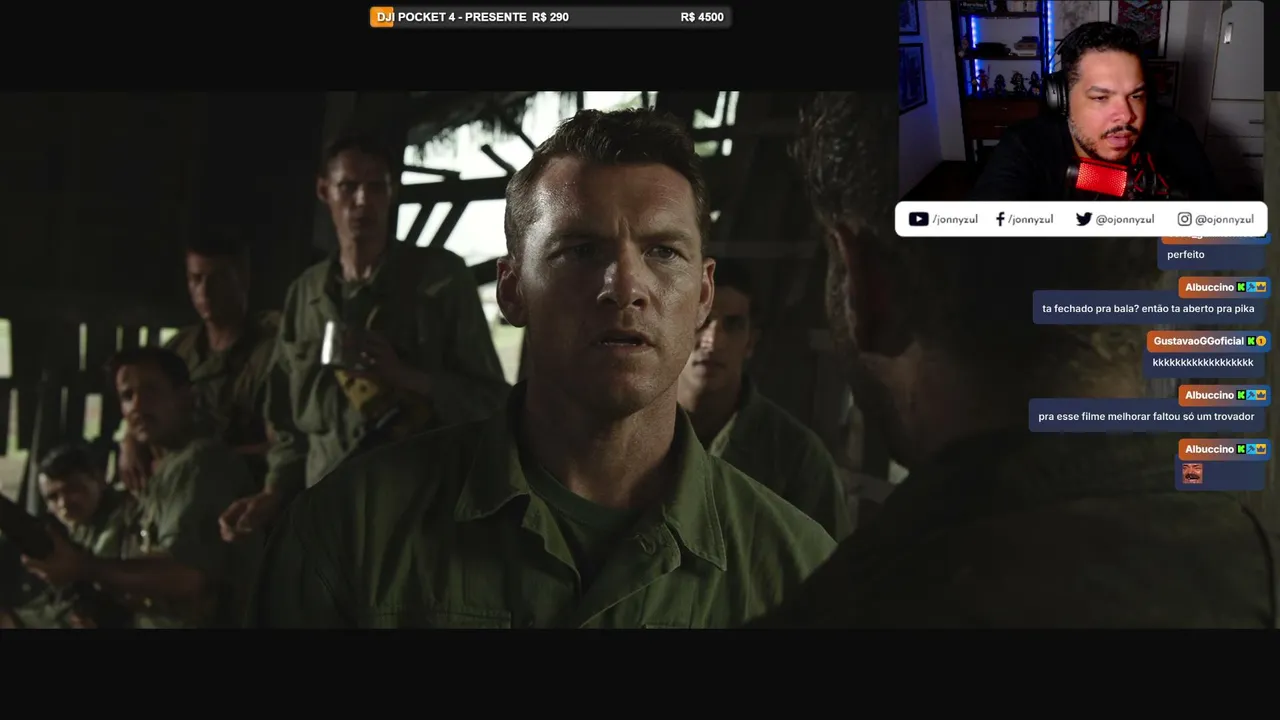Click the red microphone in the webcam feed
1280x720 pixels.
coord(1103,180)
